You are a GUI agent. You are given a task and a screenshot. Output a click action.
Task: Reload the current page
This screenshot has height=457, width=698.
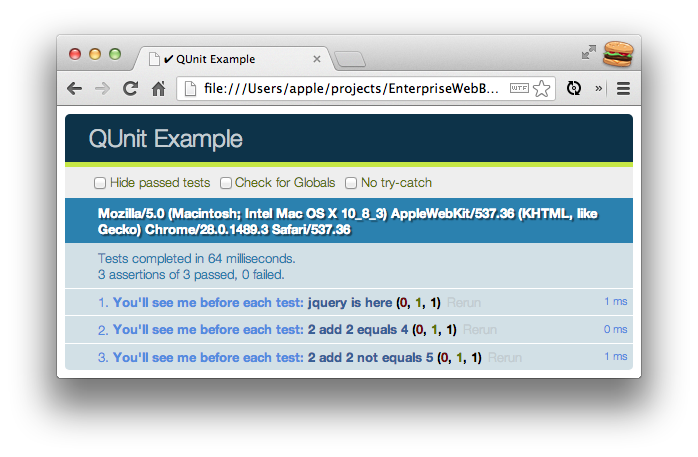pos(130,89)
